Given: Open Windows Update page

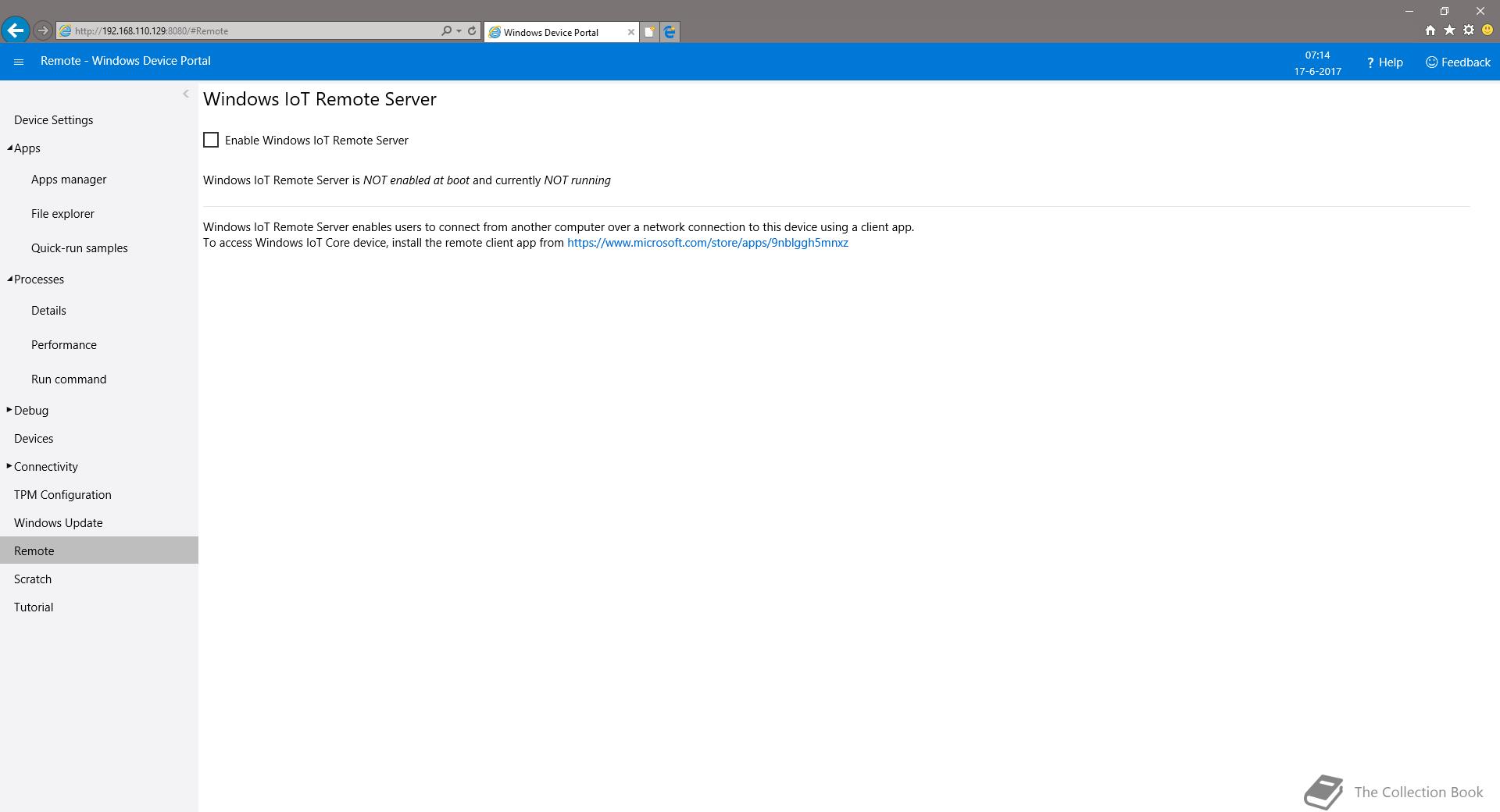Looking at the screenshot, I should coord(59,523).
